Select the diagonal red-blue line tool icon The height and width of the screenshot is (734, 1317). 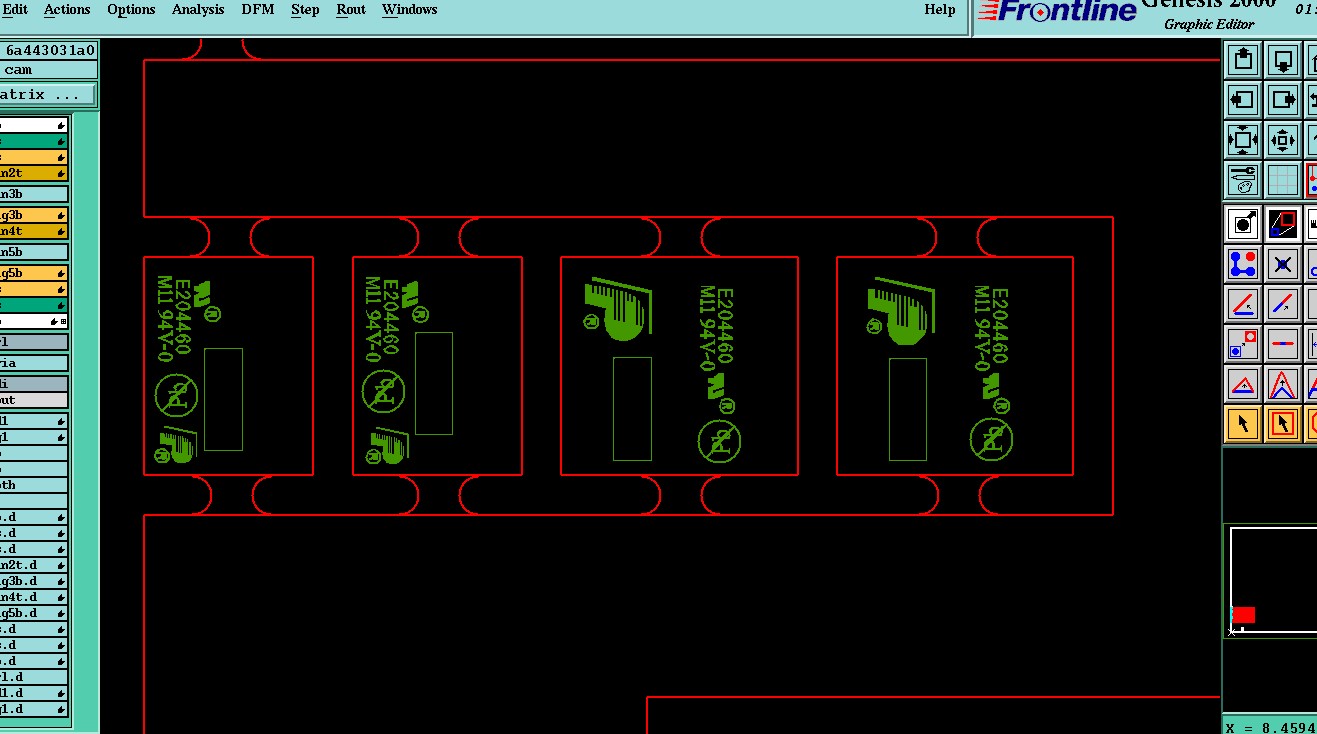coord(1283,304)
